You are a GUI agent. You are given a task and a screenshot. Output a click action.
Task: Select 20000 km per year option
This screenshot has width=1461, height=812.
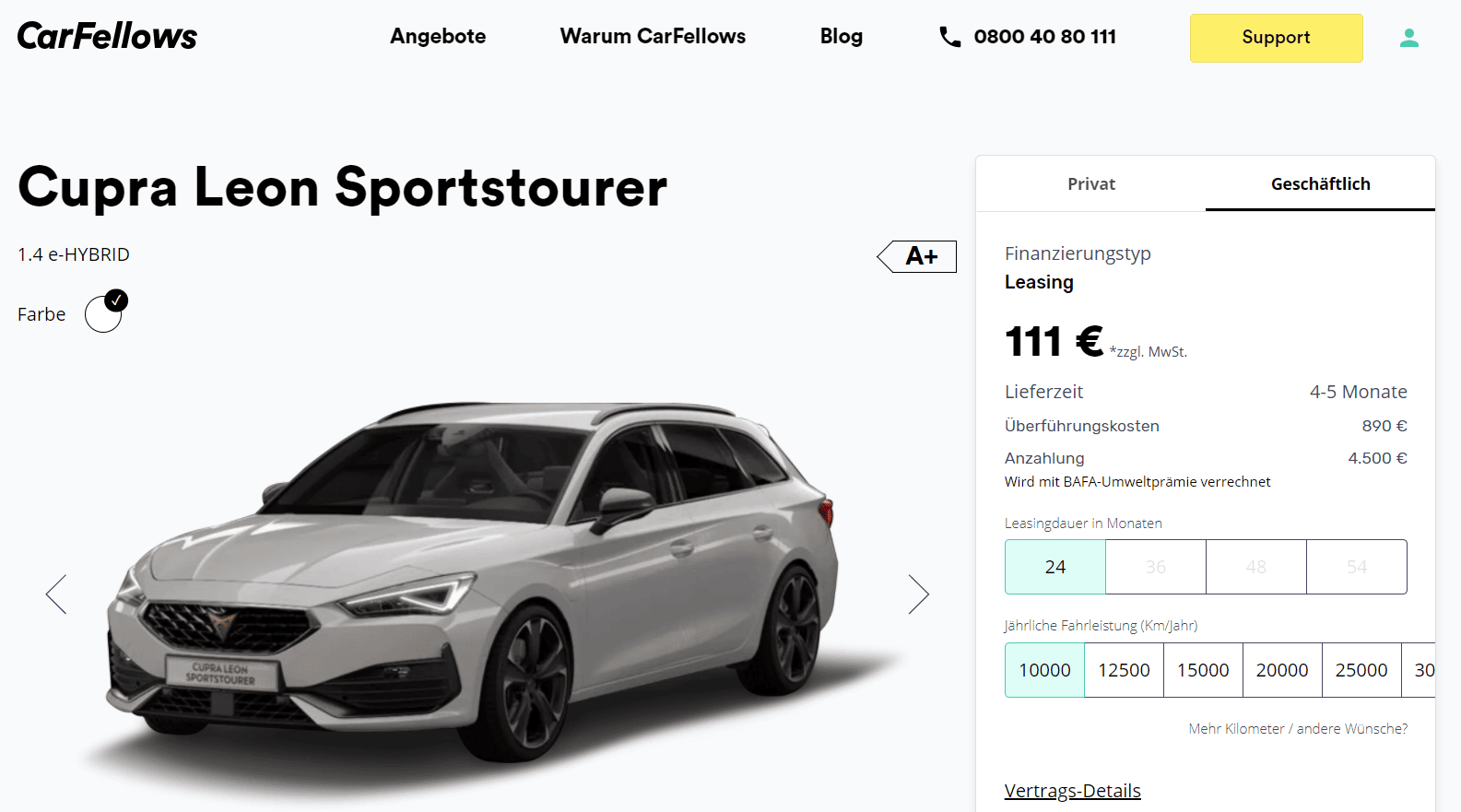1282,670
